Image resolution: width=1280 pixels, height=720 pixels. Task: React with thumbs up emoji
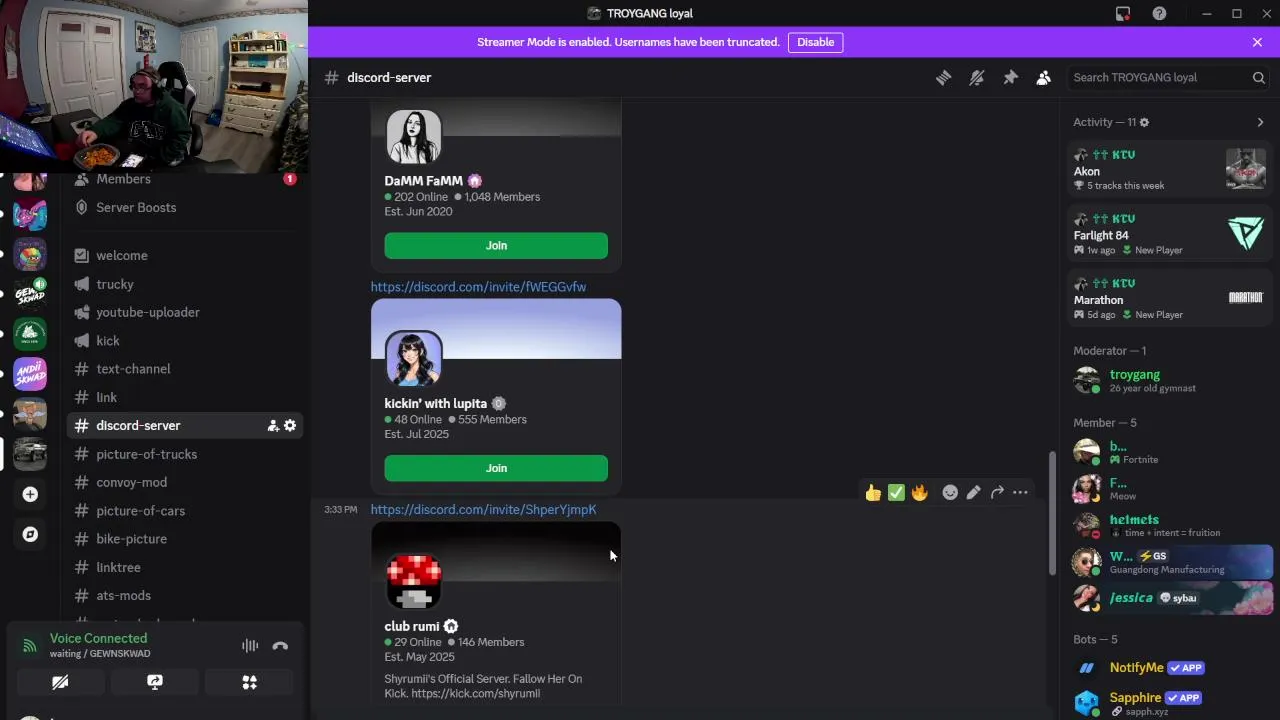(873, 493)
